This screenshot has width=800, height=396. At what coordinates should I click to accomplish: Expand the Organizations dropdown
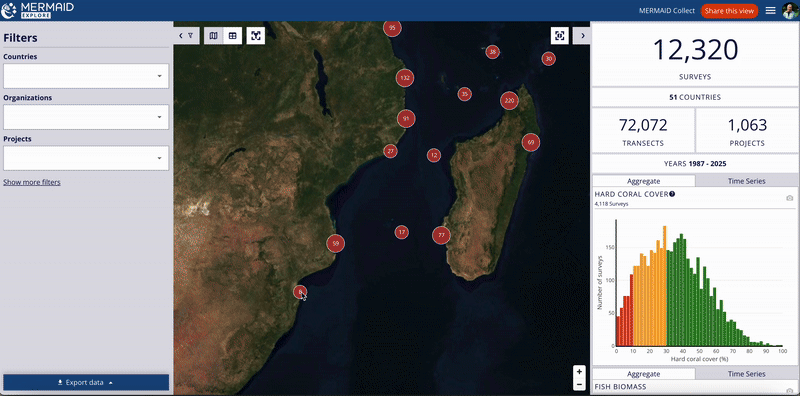coord(86,117)
